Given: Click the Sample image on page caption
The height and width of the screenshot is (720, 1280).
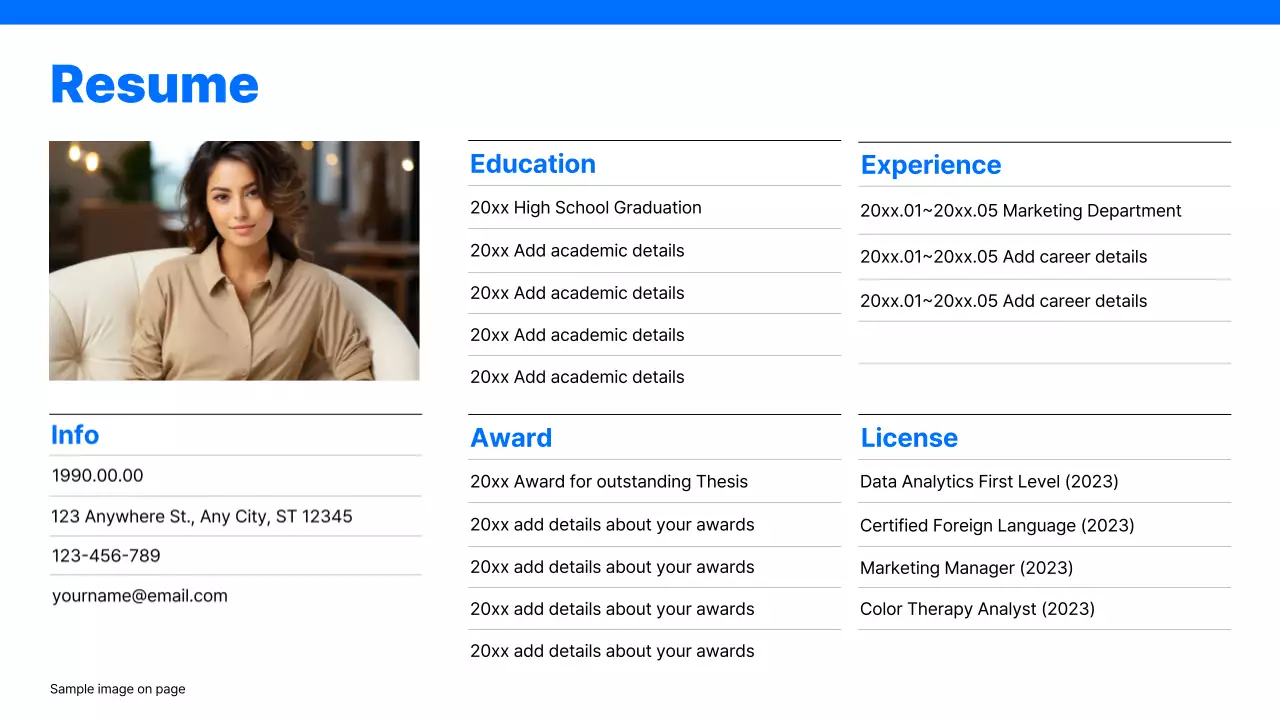Looking at the screenshot, I should click(117, 688).
